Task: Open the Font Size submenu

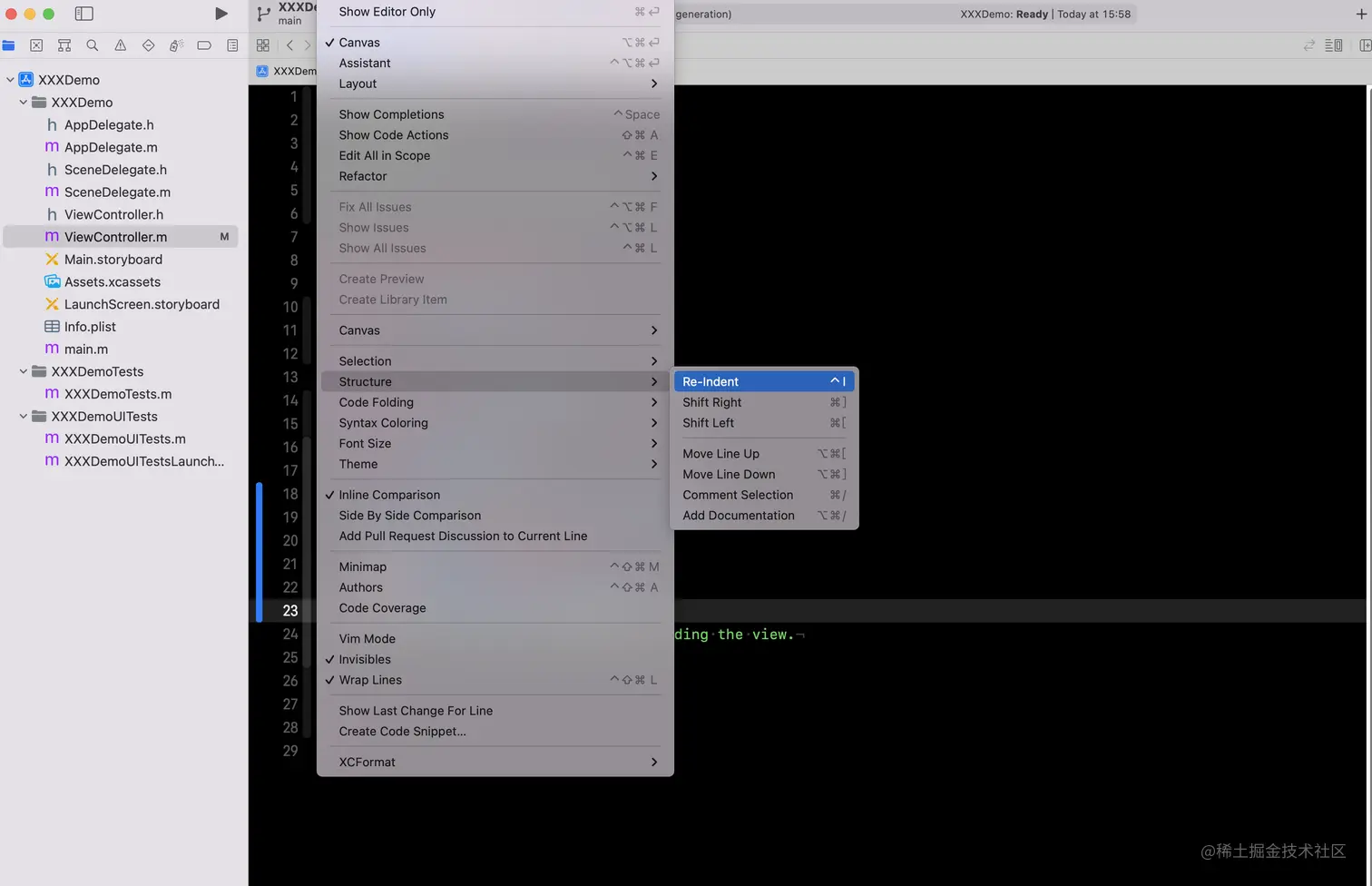Action: click(495, 444)
